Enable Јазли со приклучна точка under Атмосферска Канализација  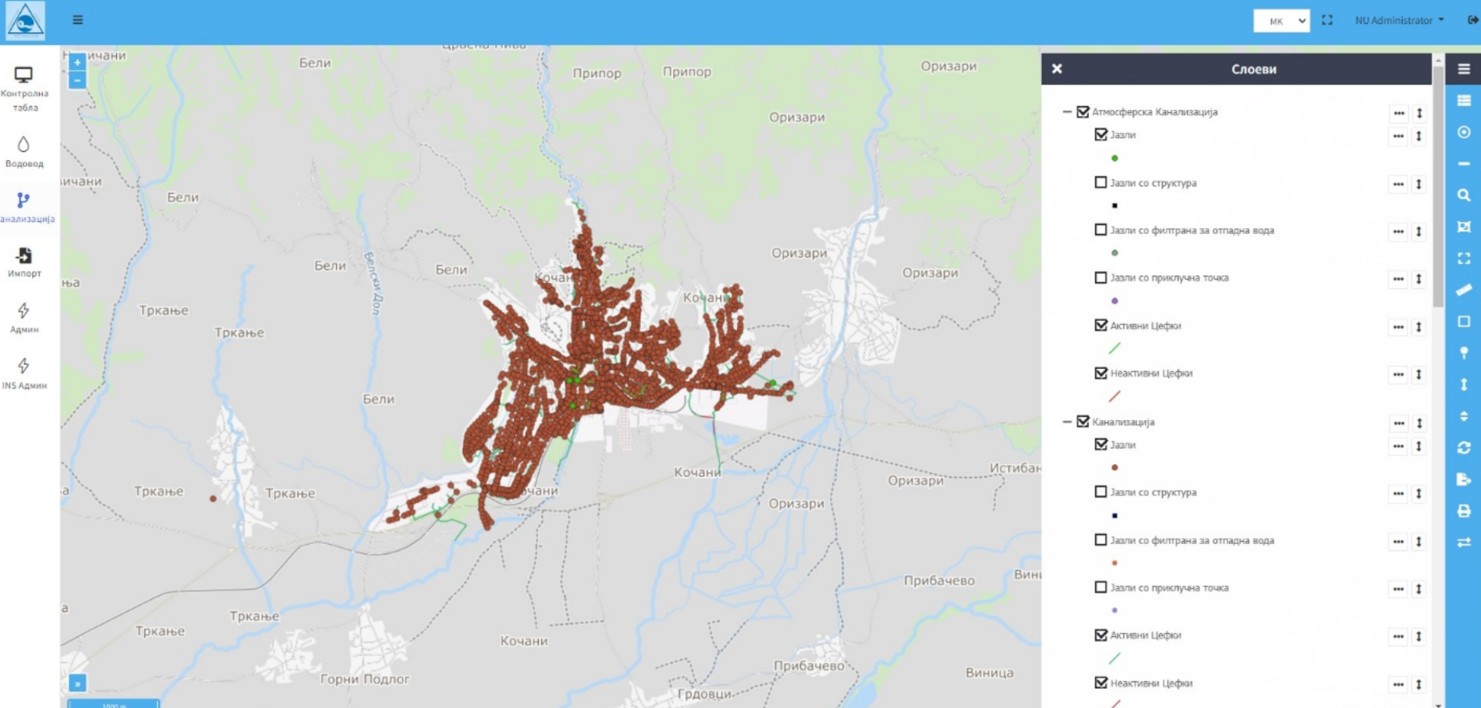1101,278
